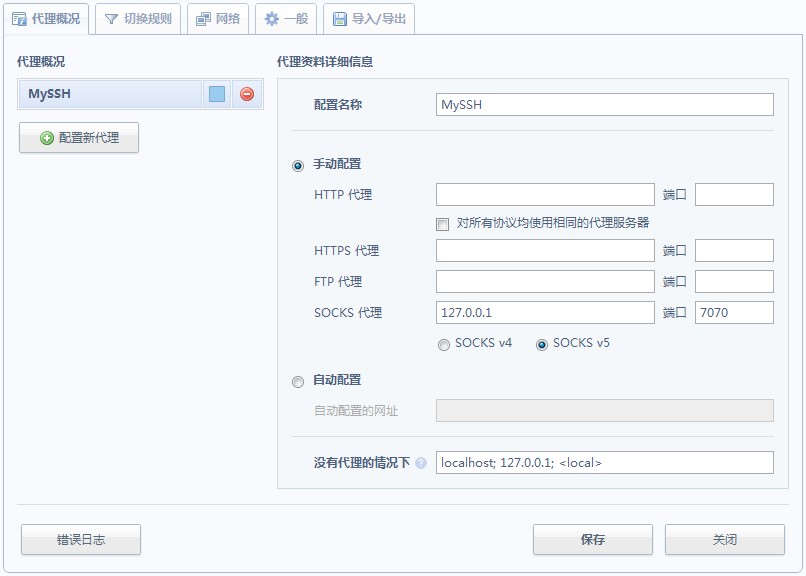Switch to the 网络 tab

pos(218,19)
